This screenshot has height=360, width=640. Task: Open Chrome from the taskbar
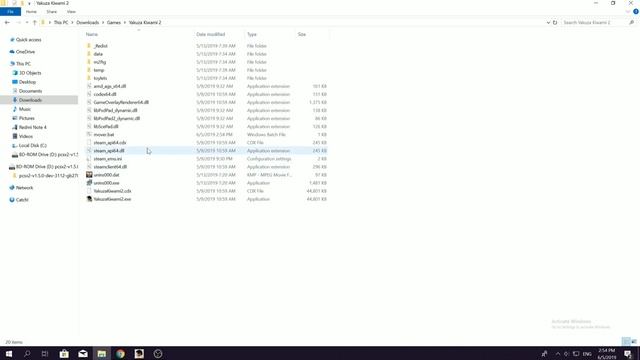pos(120,353)
